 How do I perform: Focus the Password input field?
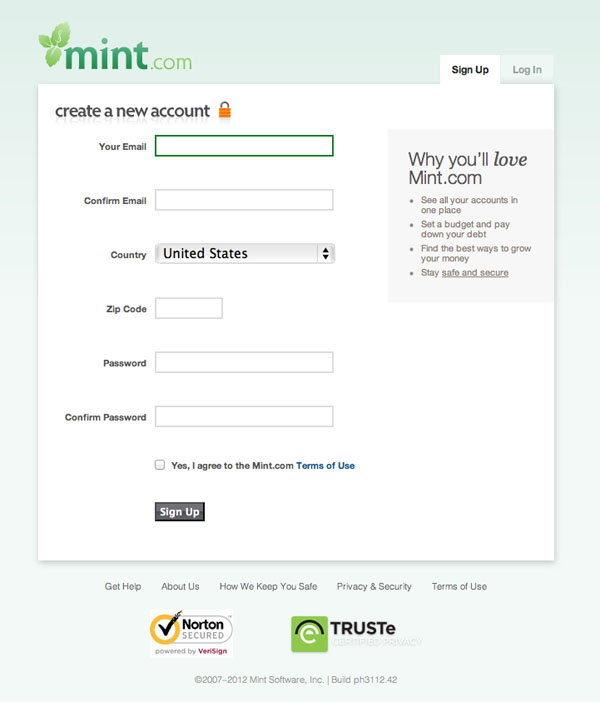tap(244, 362)
